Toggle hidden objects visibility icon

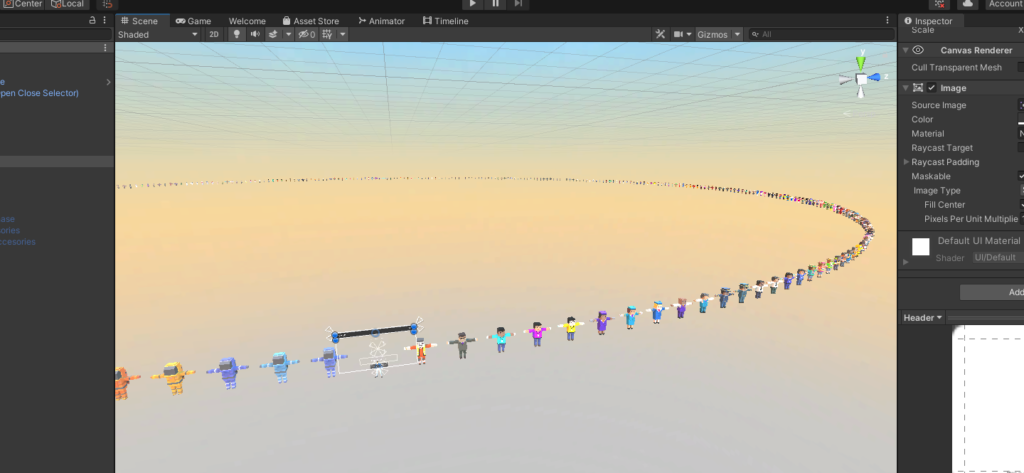pyautogui.click(x=306, y=35)
